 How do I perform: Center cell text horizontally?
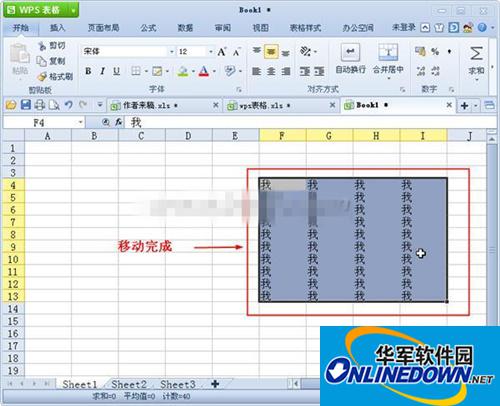click(271, 71)
